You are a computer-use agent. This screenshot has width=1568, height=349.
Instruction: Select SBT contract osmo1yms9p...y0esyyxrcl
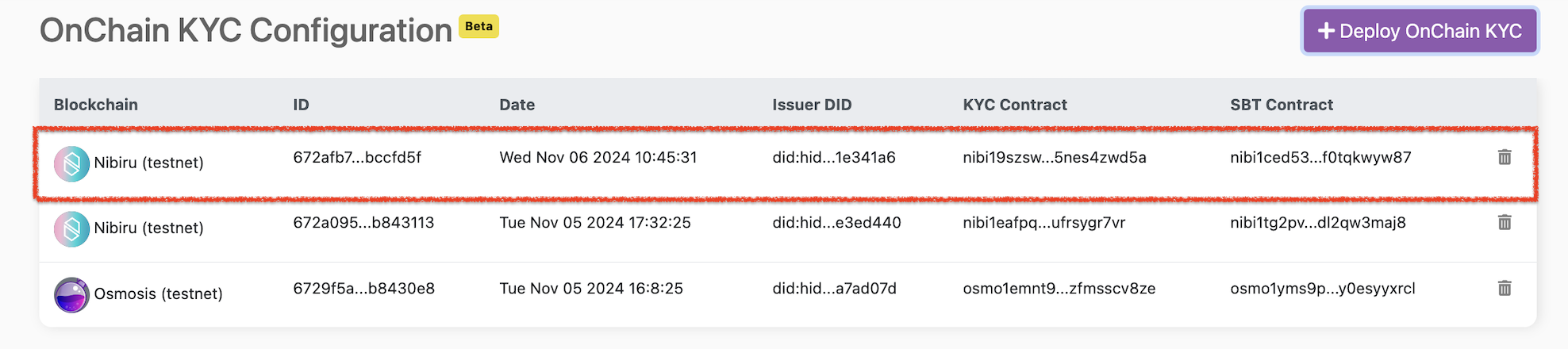click(x=1322, y=288)
